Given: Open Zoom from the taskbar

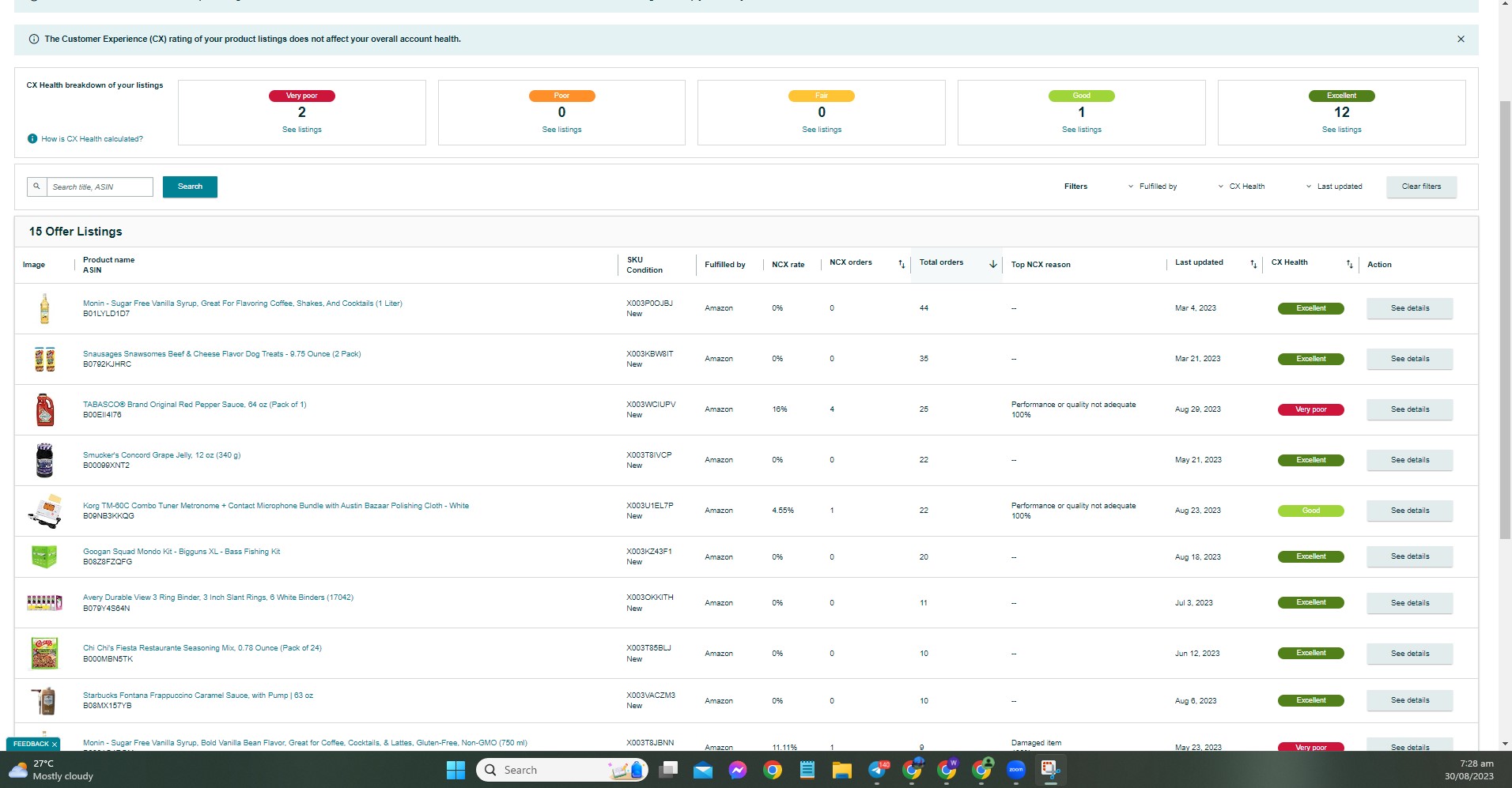Looking at the screenshot, I should [x=1016, y=770].
